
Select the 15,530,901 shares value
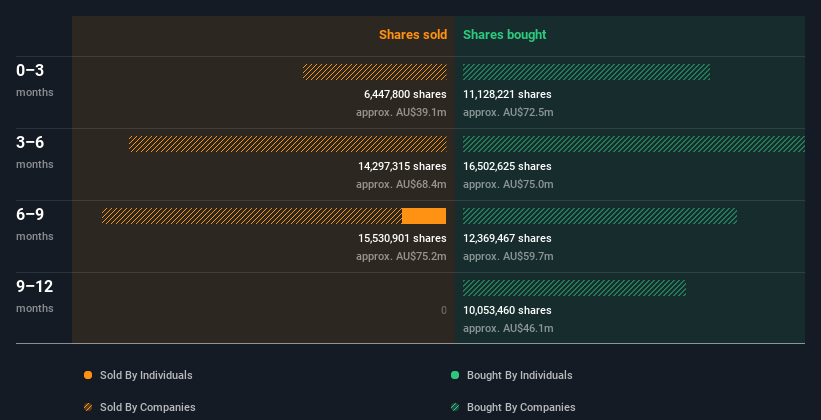coord(402,238)
